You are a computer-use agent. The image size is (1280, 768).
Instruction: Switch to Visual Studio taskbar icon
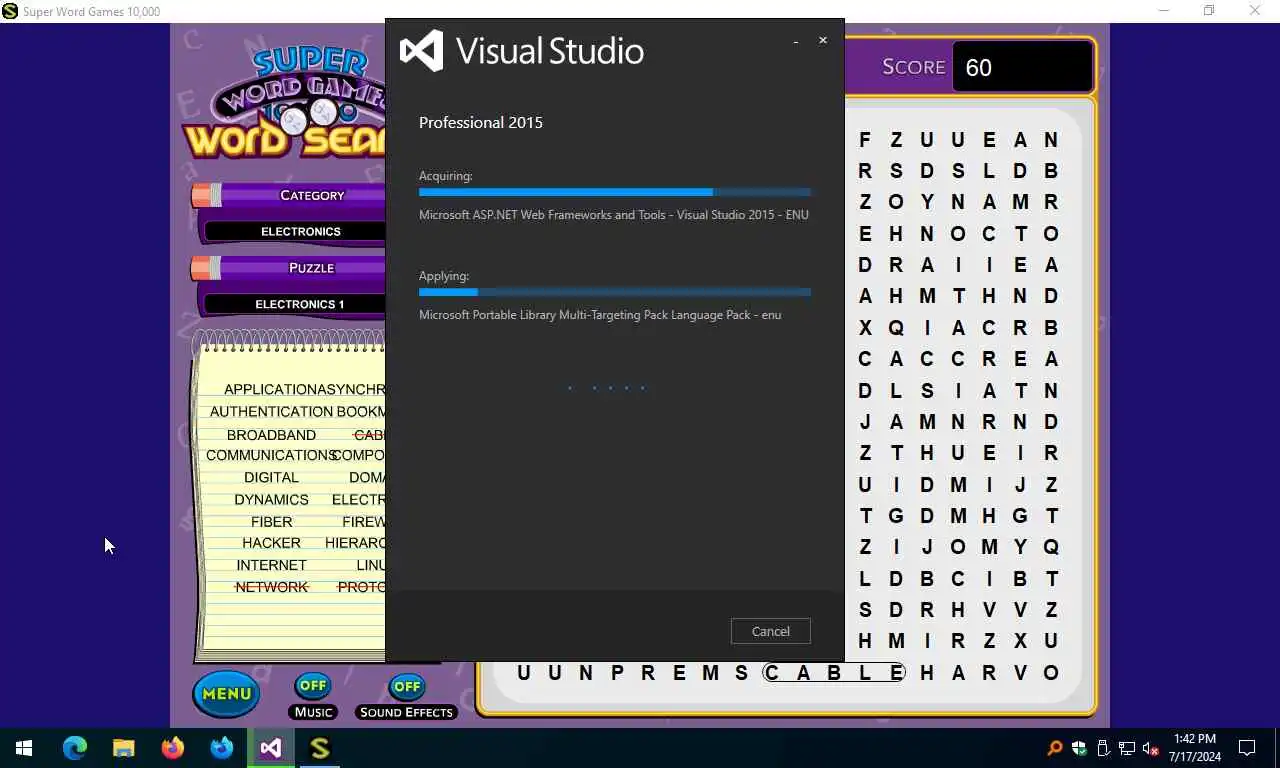(x=270, y=748)
